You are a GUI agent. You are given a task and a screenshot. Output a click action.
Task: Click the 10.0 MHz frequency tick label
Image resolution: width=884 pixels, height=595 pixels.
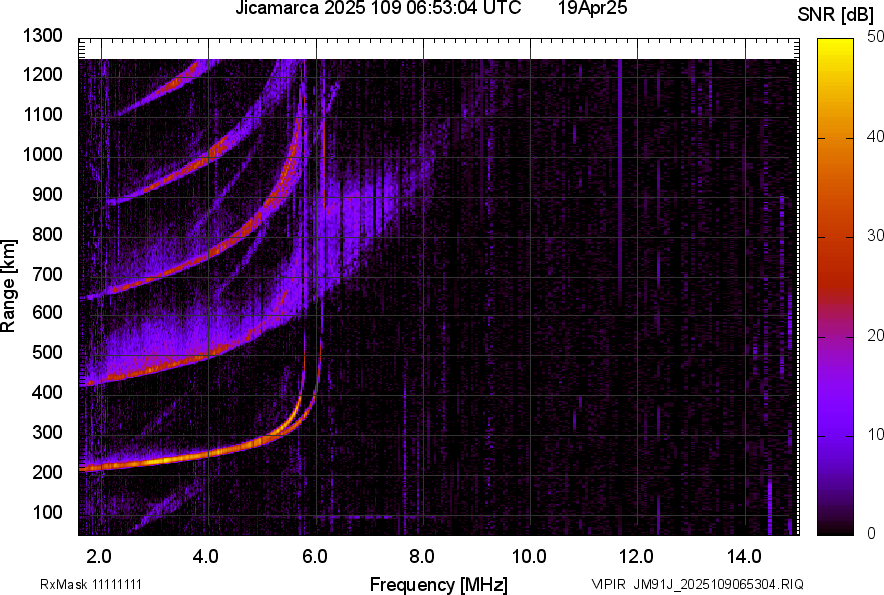529,555
